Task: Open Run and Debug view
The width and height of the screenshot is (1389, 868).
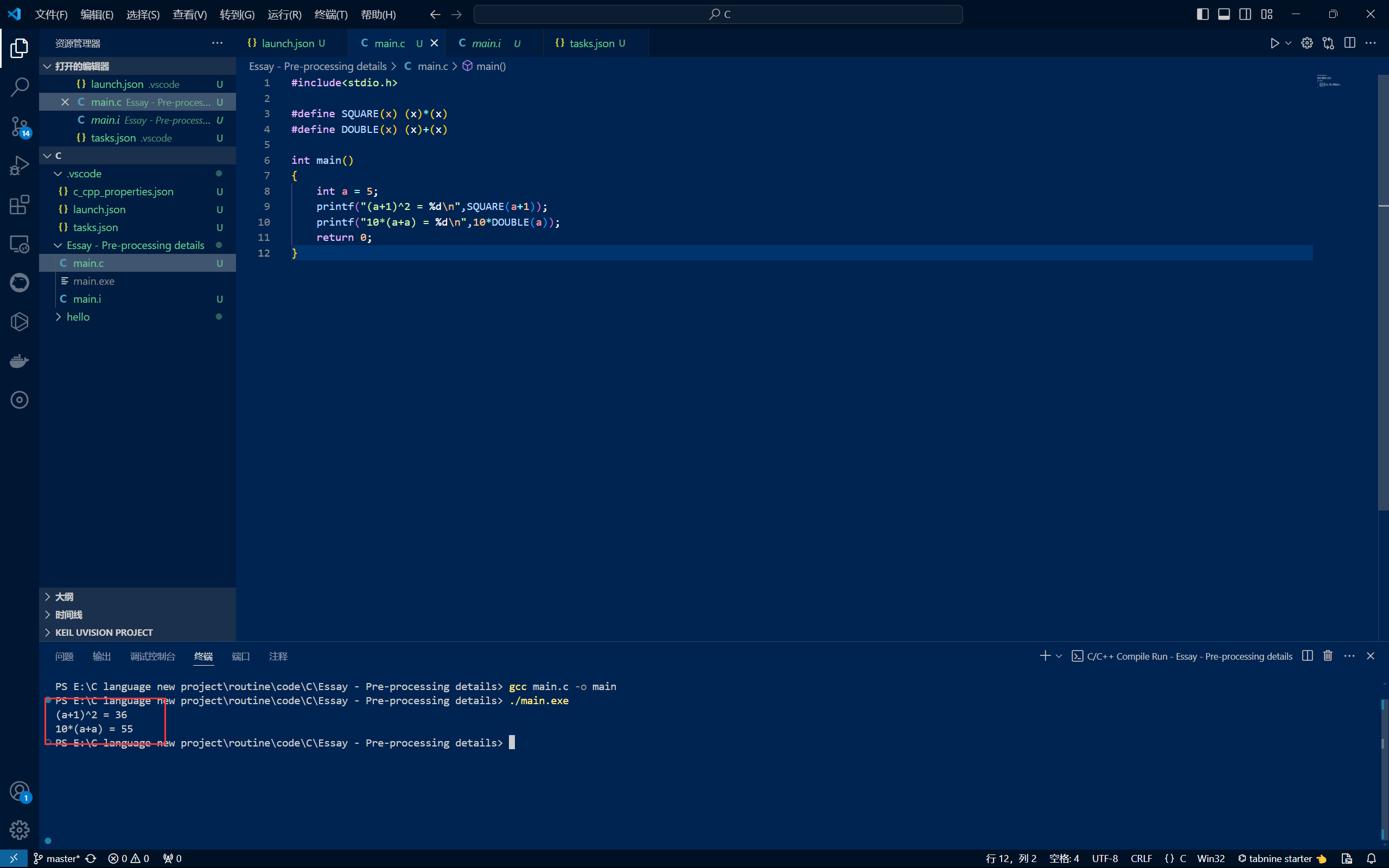Action: click(20, 165)
